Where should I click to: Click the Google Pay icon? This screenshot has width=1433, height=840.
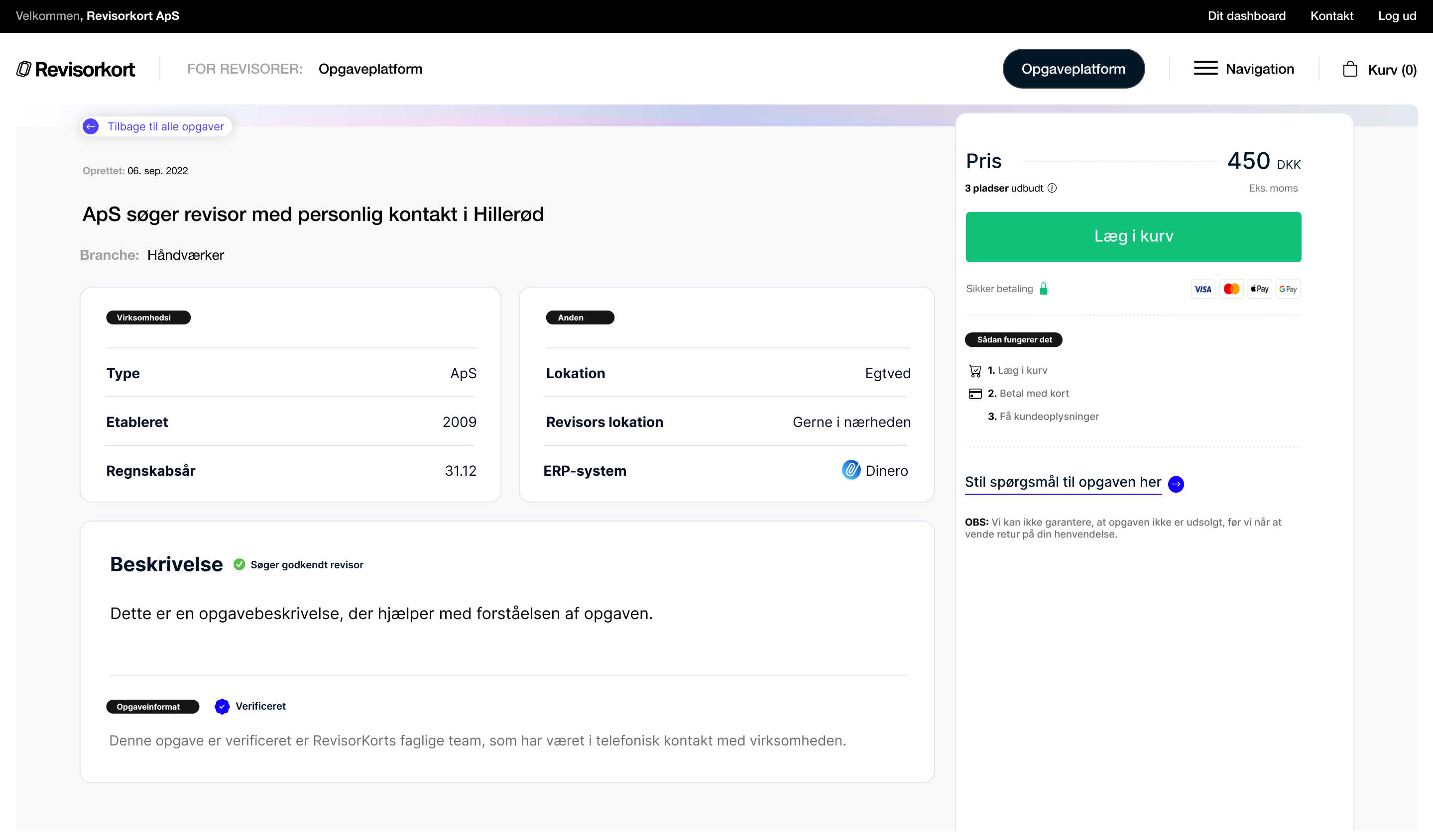click(x=1288, y=289)
